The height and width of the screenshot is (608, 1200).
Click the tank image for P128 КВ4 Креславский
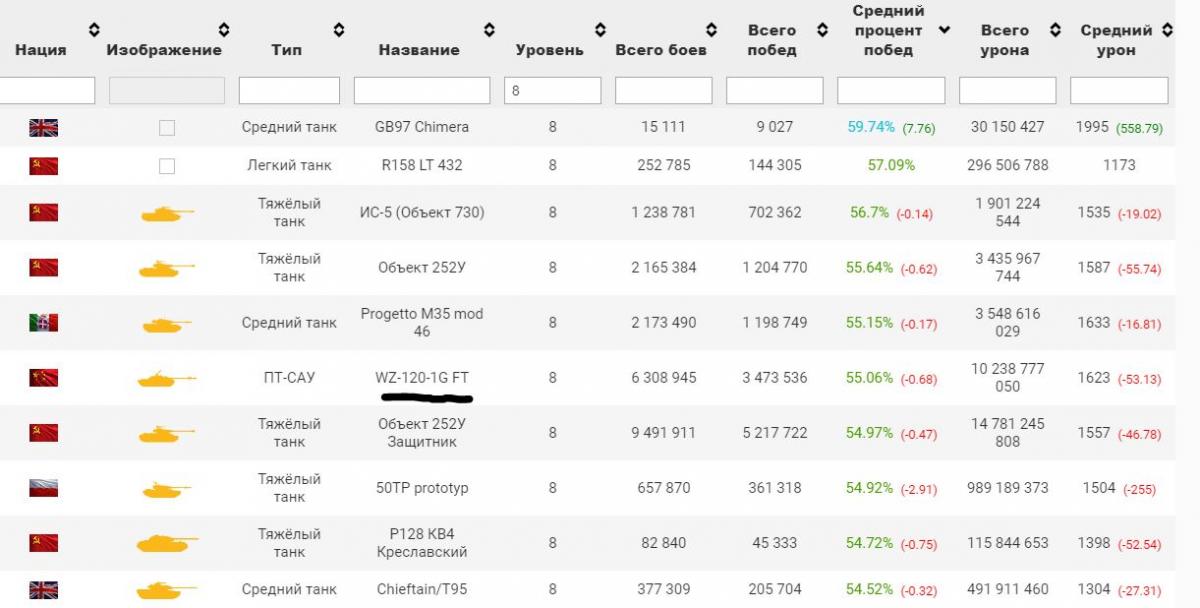click(166, 543)
